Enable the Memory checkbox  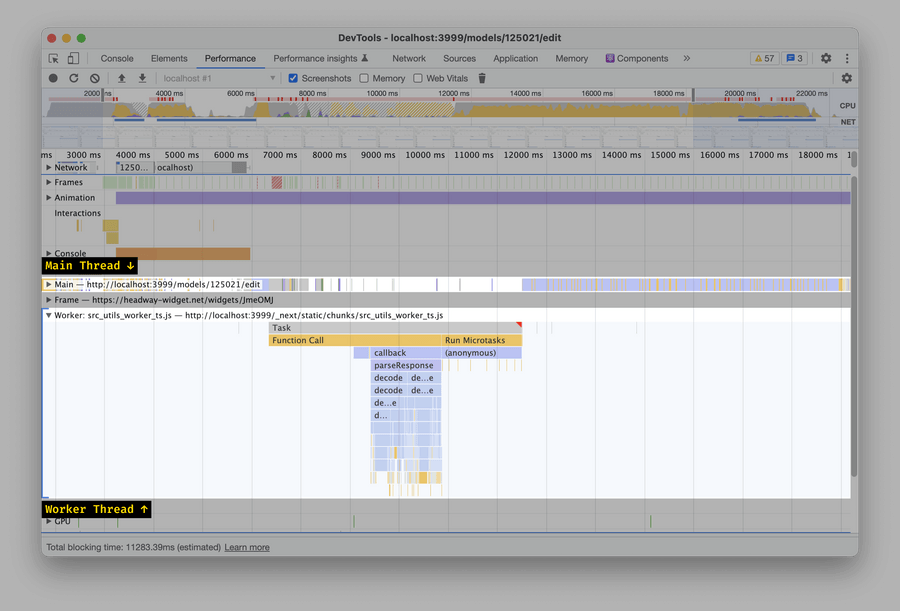[364, 78]
